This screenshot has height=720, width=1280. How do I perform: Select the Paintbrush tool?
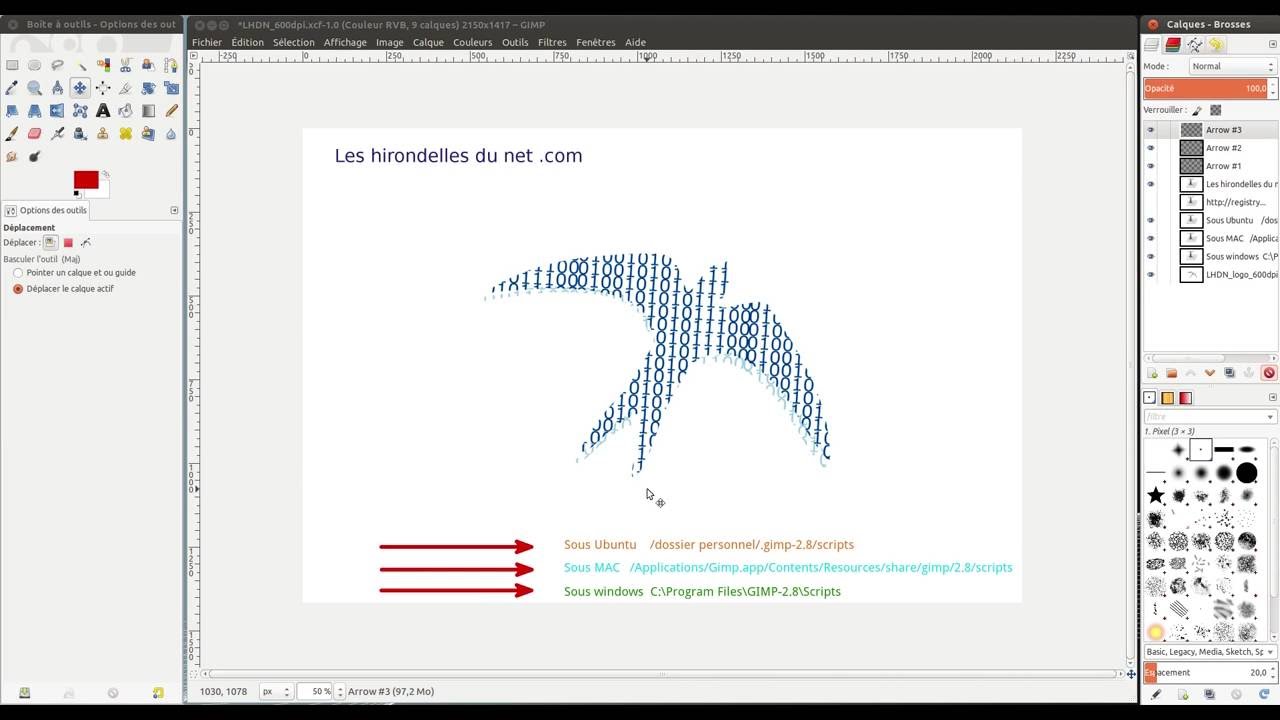[12, 134]
